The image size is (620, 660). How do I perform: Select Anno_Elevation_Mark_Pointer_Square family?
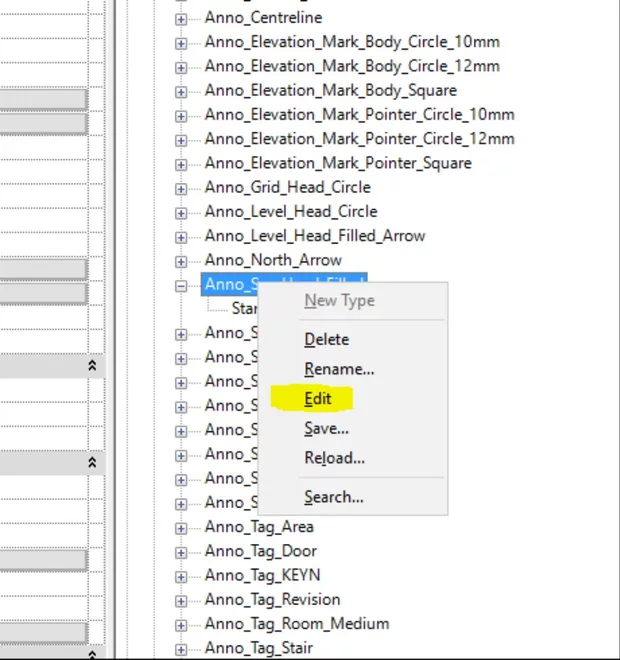[x=337, y=163]
